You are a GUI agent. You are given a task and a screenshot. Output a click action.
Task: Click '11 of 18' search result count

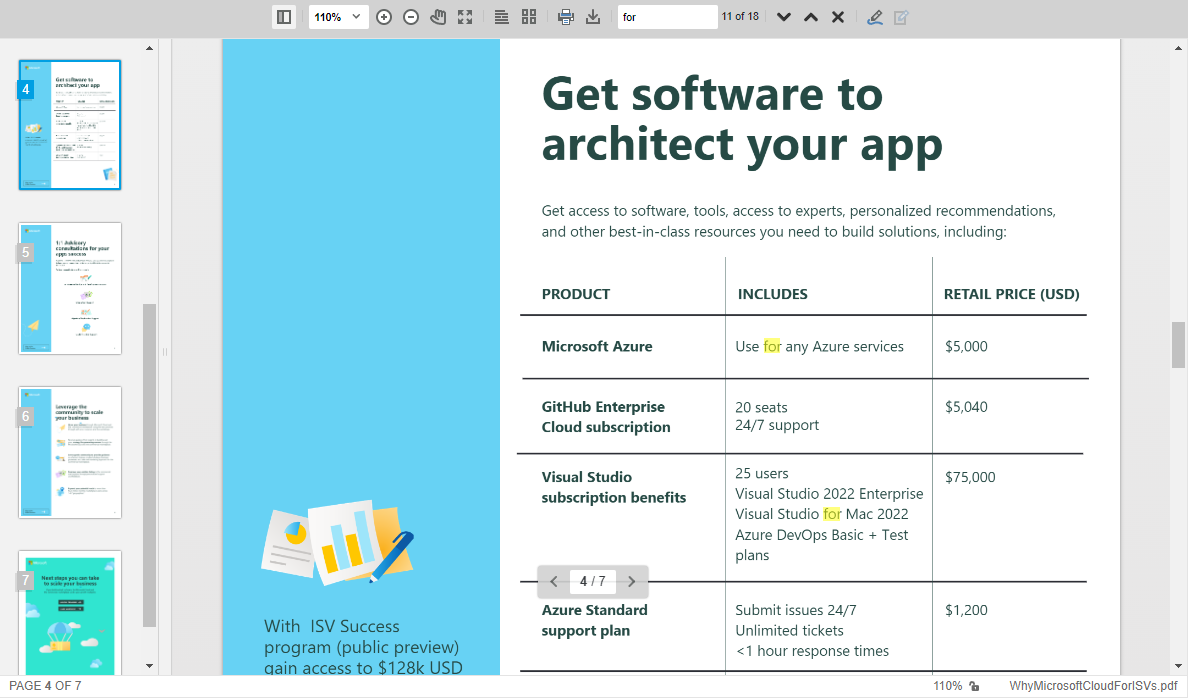coord(740,17)
